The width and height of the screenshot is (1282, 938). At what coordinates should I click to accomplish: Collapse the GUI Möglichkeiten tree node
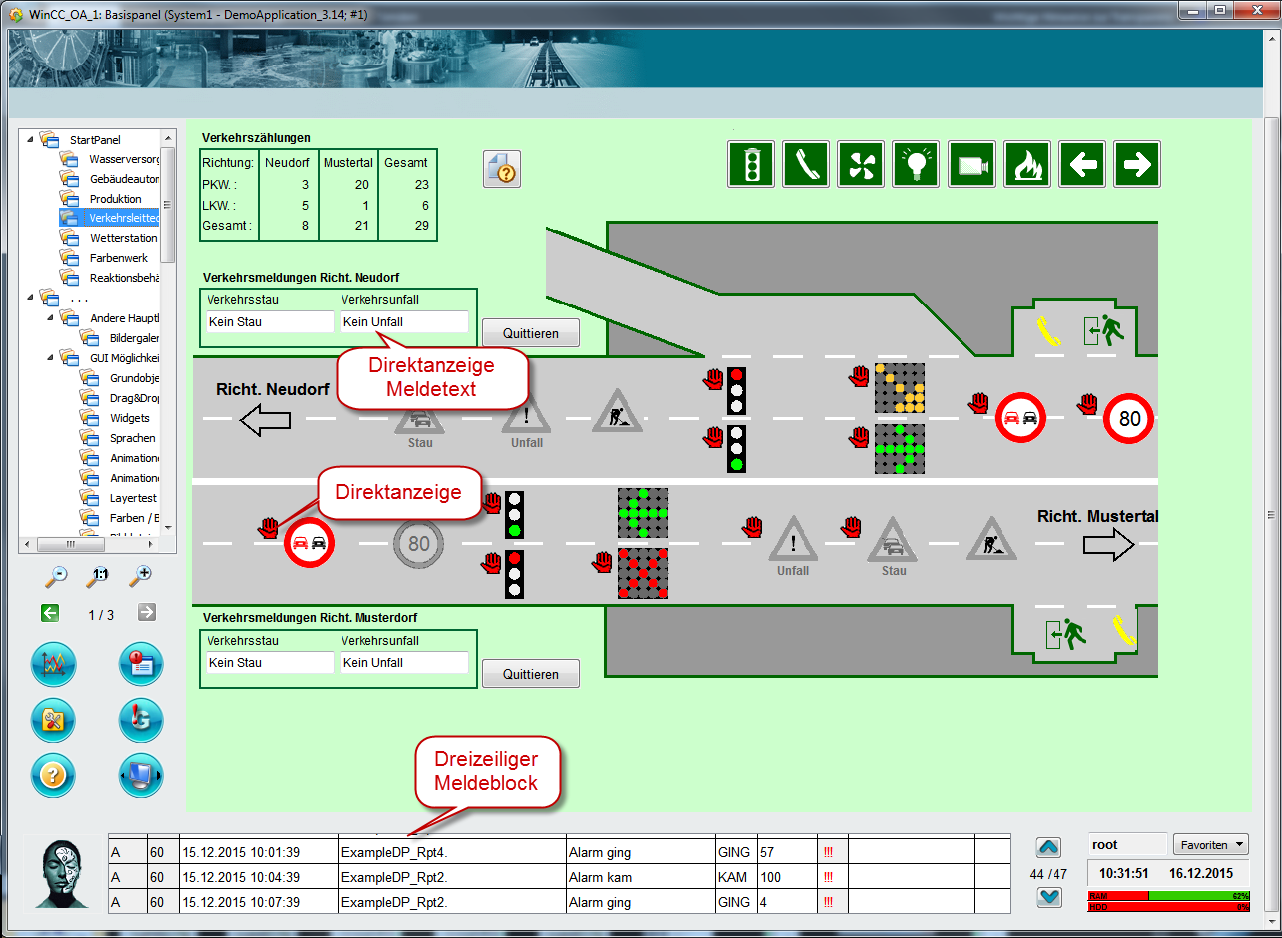coord(51,358)
